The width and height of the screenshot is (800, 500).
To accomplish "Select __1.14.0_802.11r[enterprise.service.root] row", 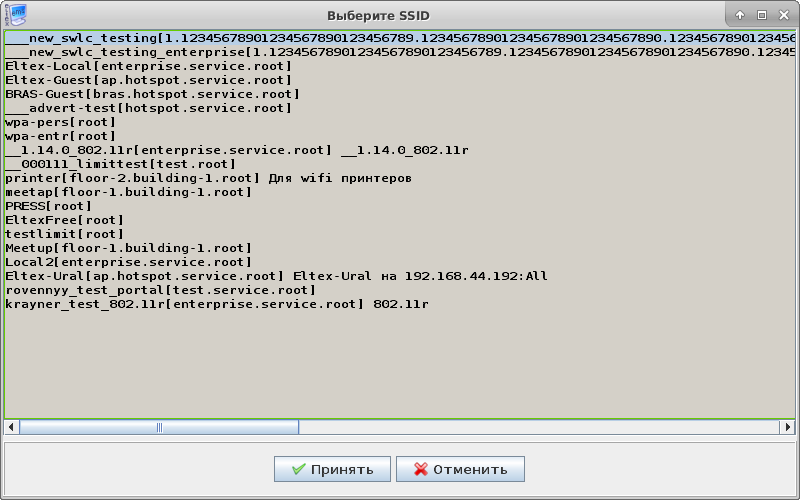I will click(400, 150).
